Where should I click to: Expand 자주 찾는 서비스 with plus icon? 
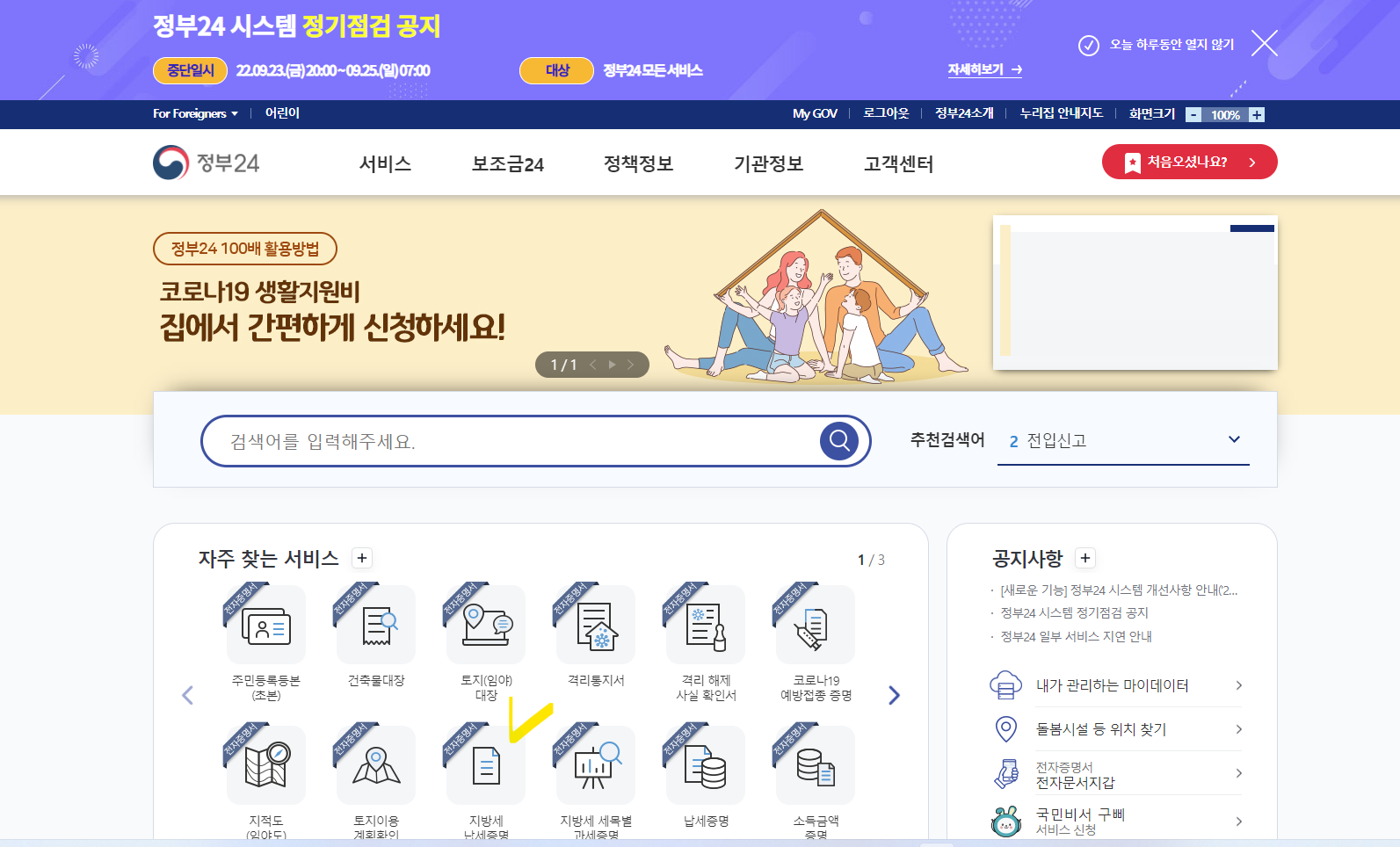[x=362, y=558]
